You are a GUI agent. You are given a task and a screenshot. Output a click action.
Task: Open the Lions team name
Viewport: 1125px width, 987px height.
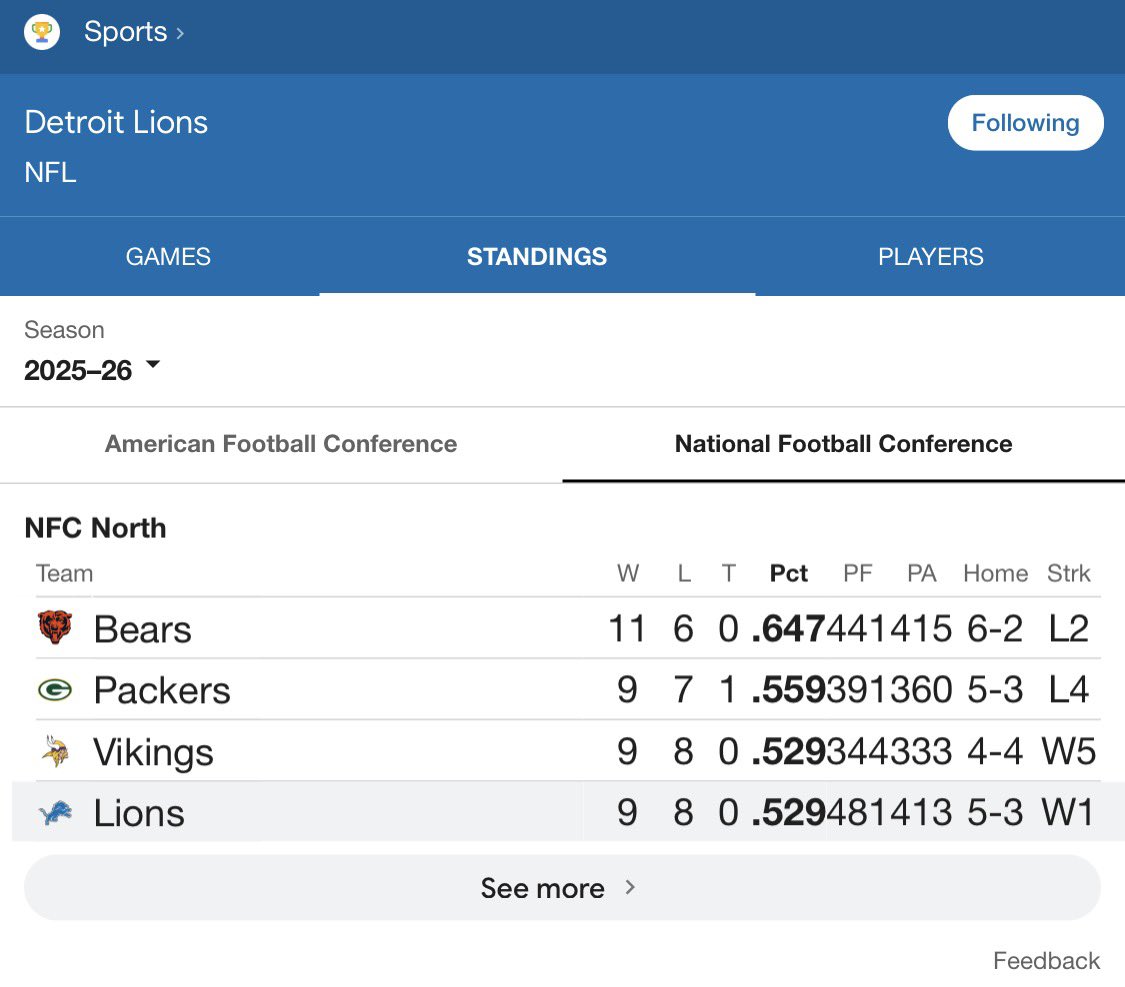tap(139, 813)
